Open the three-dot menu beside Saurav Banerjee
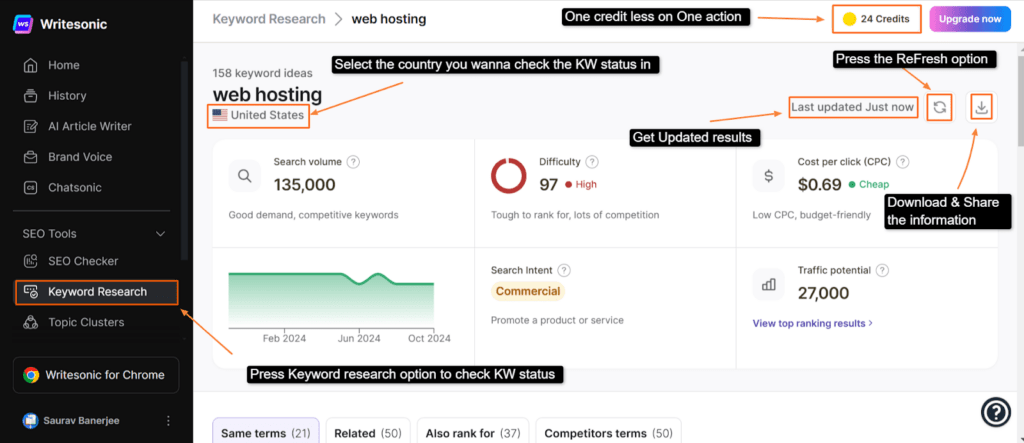Viewport: 1024px width, 443px height. 168,421
